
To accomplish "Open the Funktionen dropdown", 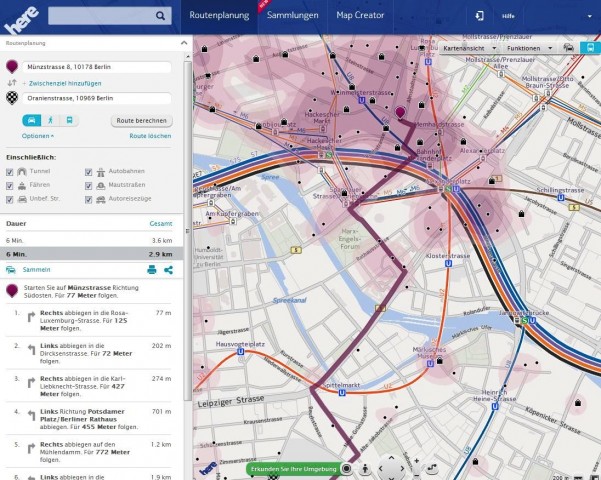I will pos(530,48).
